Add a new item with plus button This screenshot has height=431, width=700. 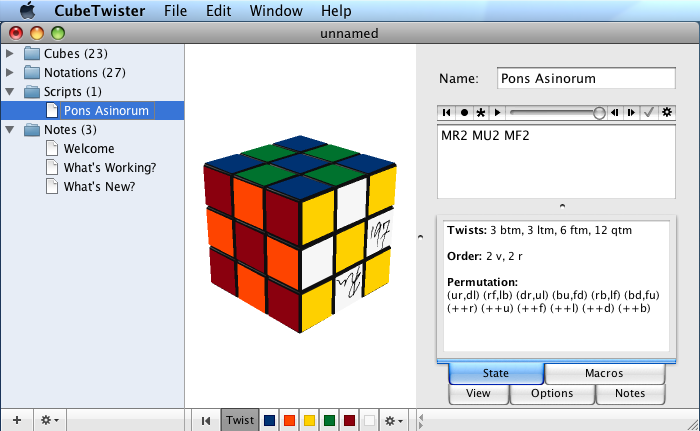tap(17, 420)
